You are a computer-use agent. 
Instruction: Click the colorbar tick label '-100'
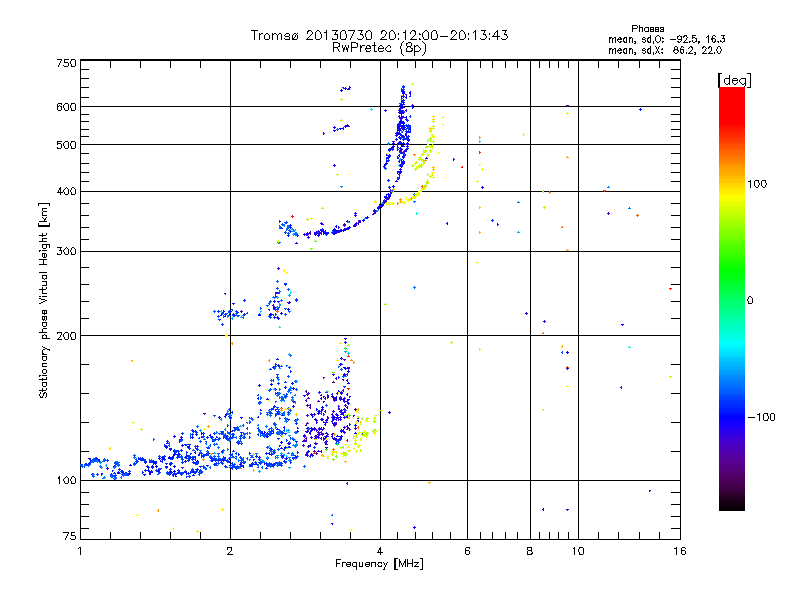(x=761, y=417)
